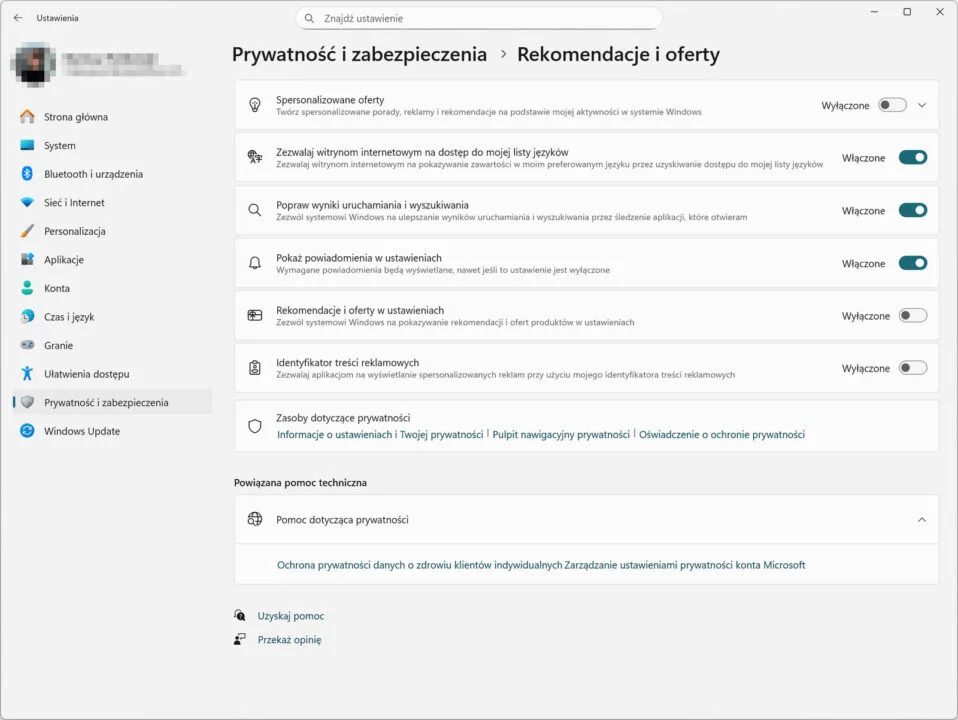The height and width of the screenshot is (720, 958).
Task: Expand the Spersonalizowane oferty chevron
Action: pos(922,105)
